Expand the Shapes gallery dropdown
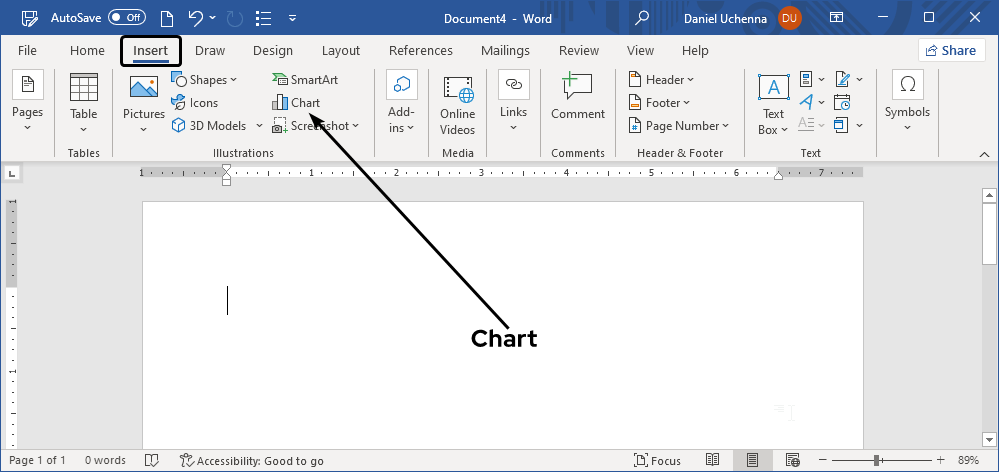The image size is (999, 472). tap(233, 80)
